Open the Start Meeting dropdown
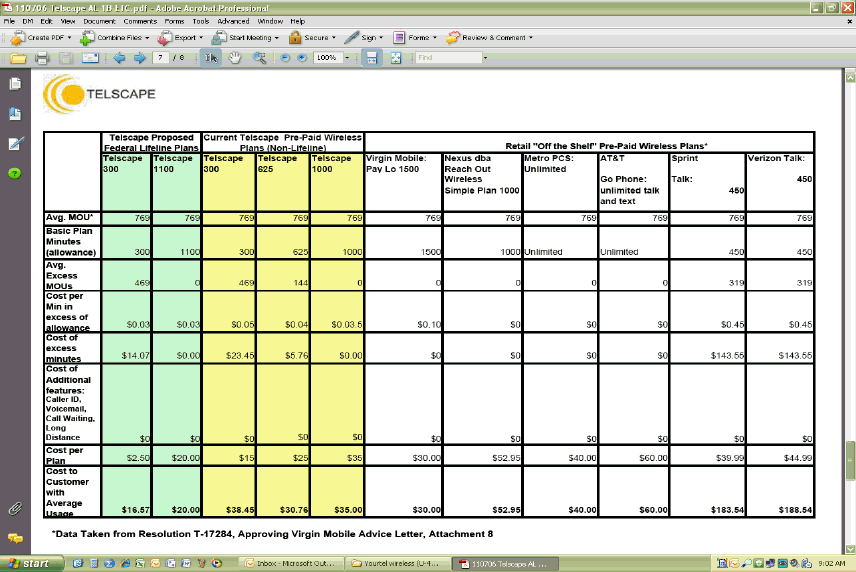This screenshot has height=572, width=856. (x=245, y=38)
